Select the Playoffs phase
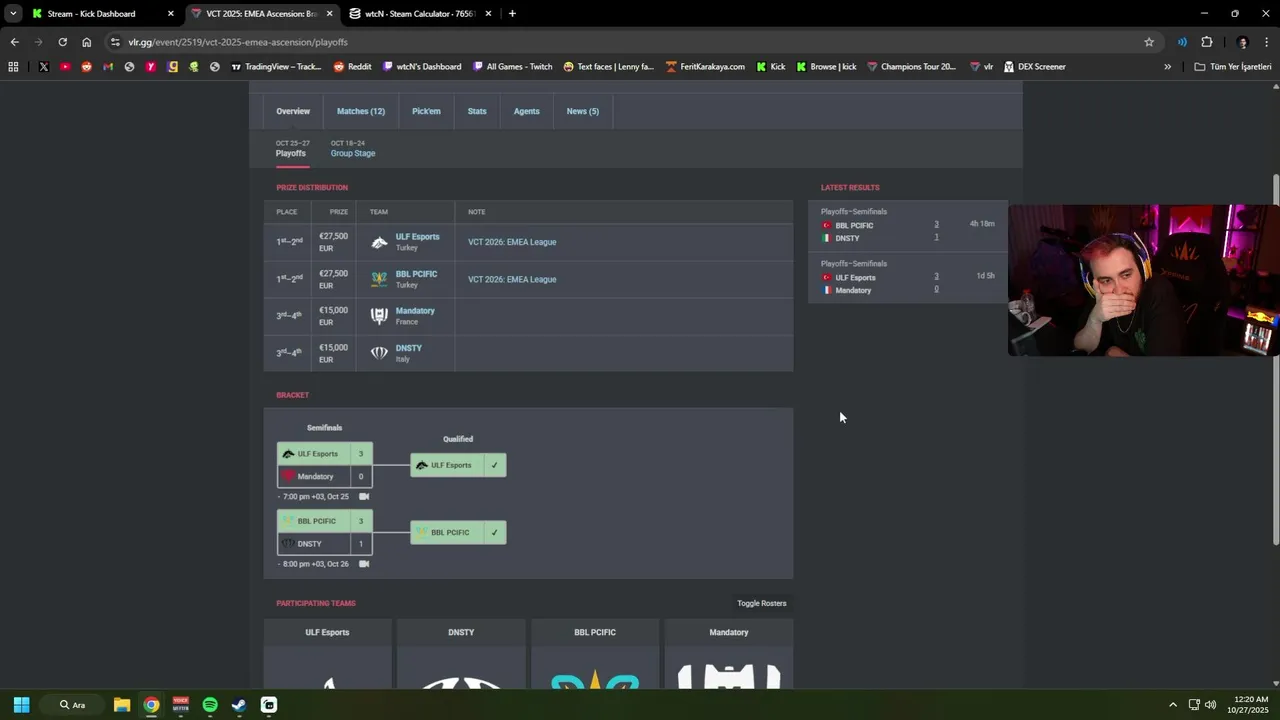This screenshot has height=720, width=1280. (291, 149)
